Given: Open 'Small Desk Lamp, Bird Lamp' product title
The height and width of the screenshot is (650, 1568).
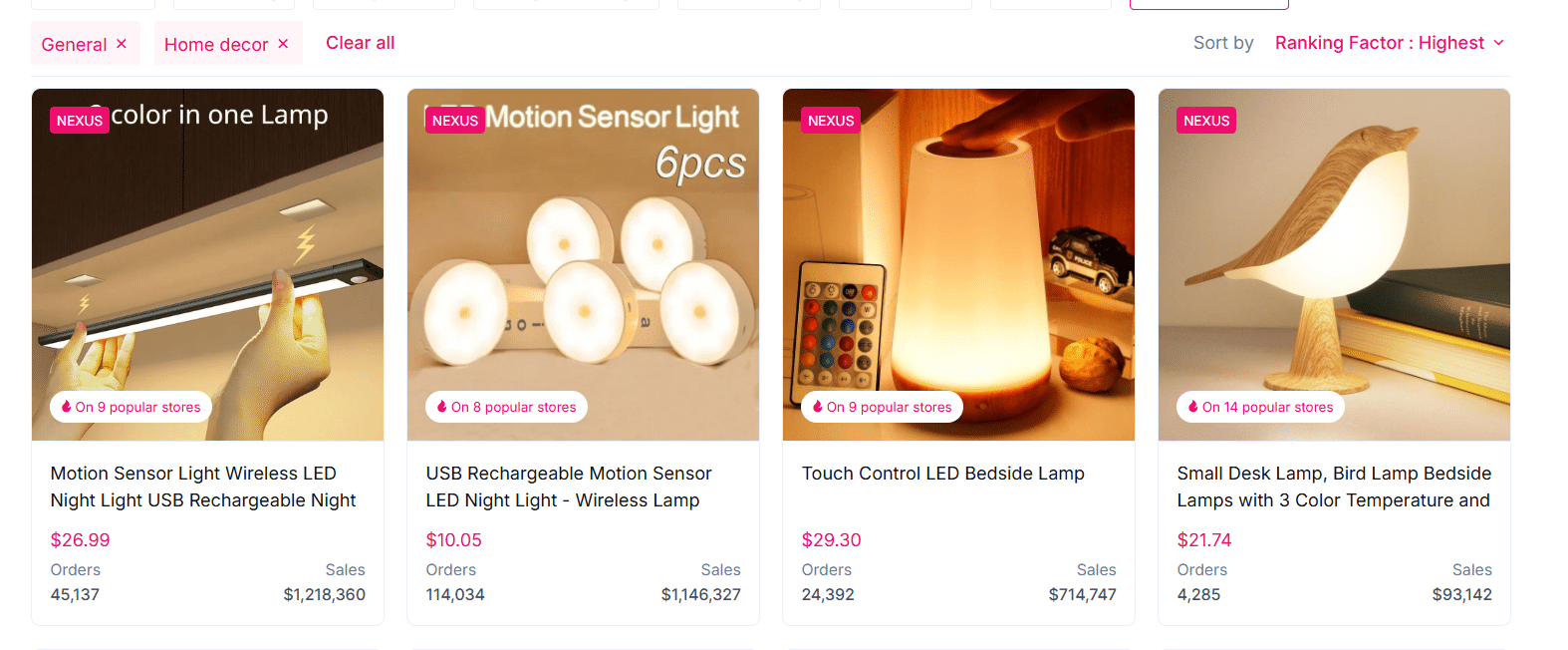Looking at the screenshot, I should pos(1333,487).
